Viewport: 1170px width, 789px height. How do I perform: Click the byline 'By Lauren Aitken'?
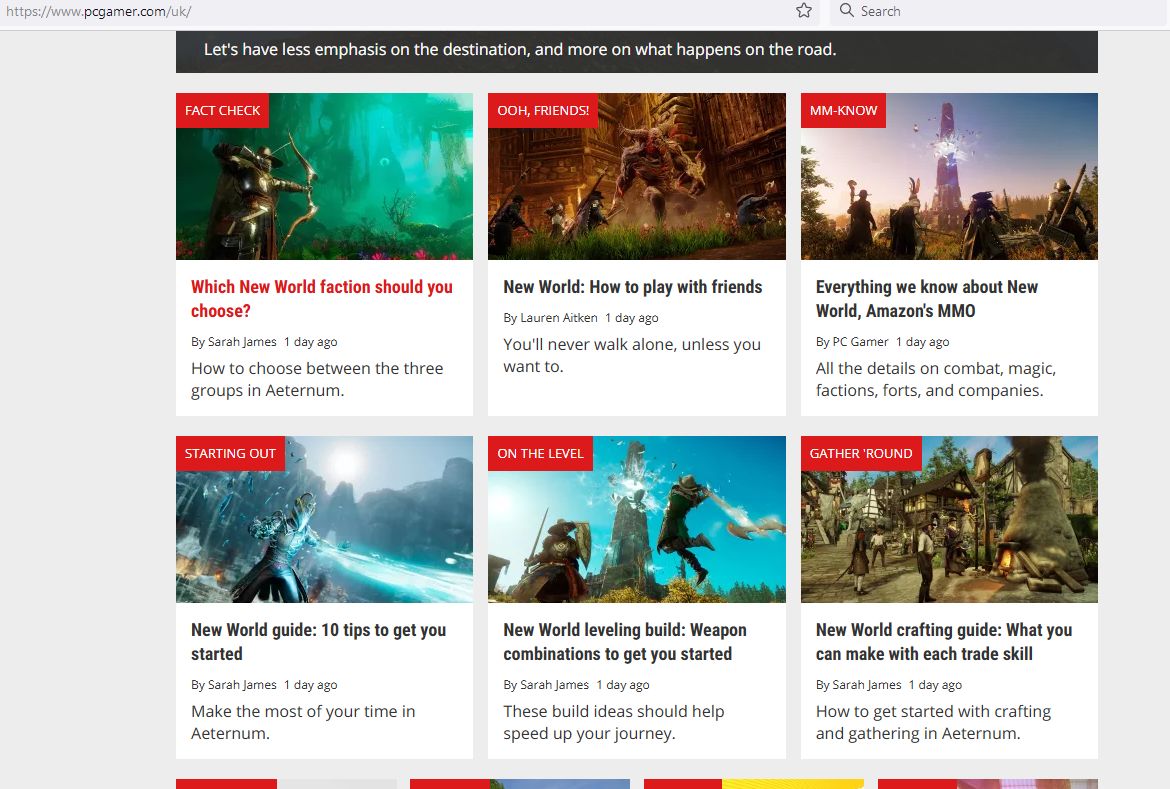551,318
